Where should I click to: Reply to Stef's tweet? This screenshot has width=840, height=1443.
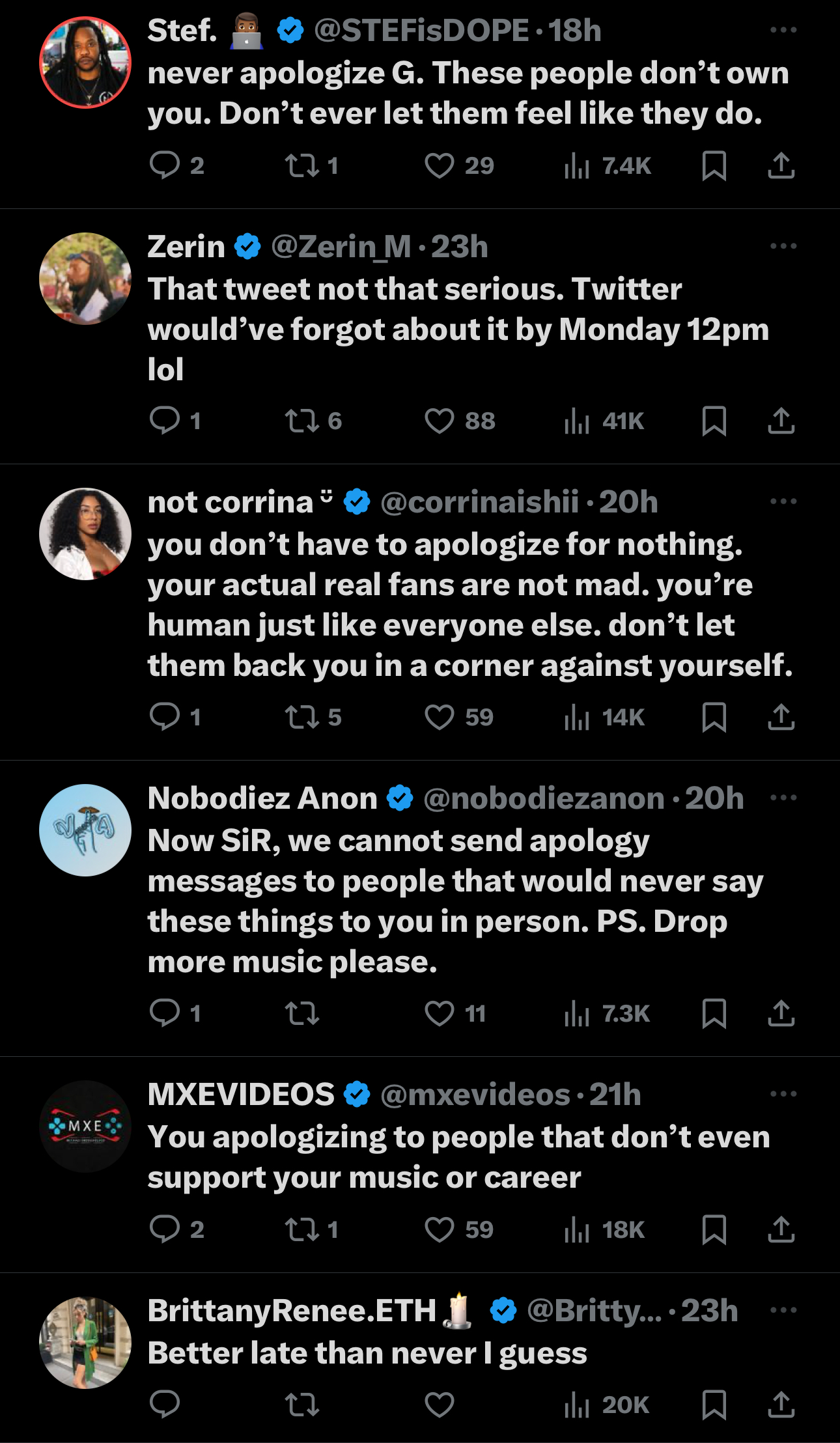coord(165,166)
